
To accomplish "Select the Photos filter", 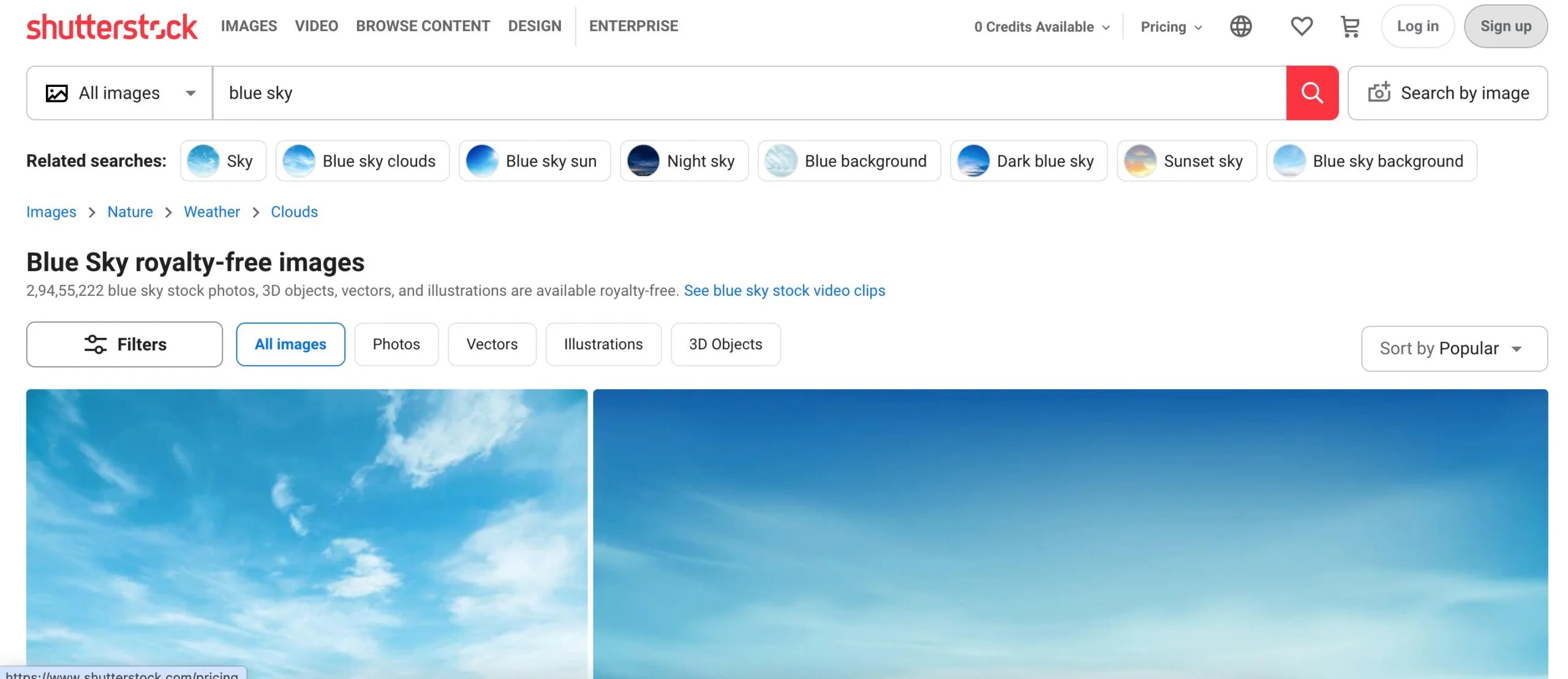I will [x=396, y=344].
